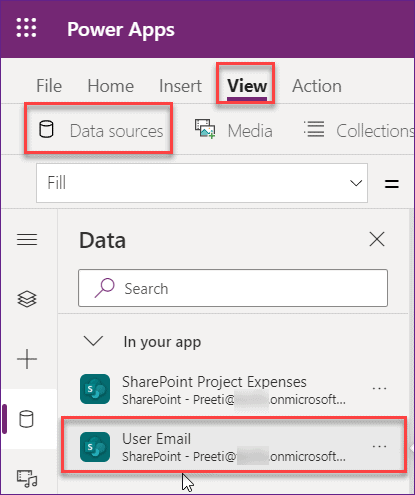
Task: Toggle the hamburger menu in left sidebar
Action: tap(27, 239)
